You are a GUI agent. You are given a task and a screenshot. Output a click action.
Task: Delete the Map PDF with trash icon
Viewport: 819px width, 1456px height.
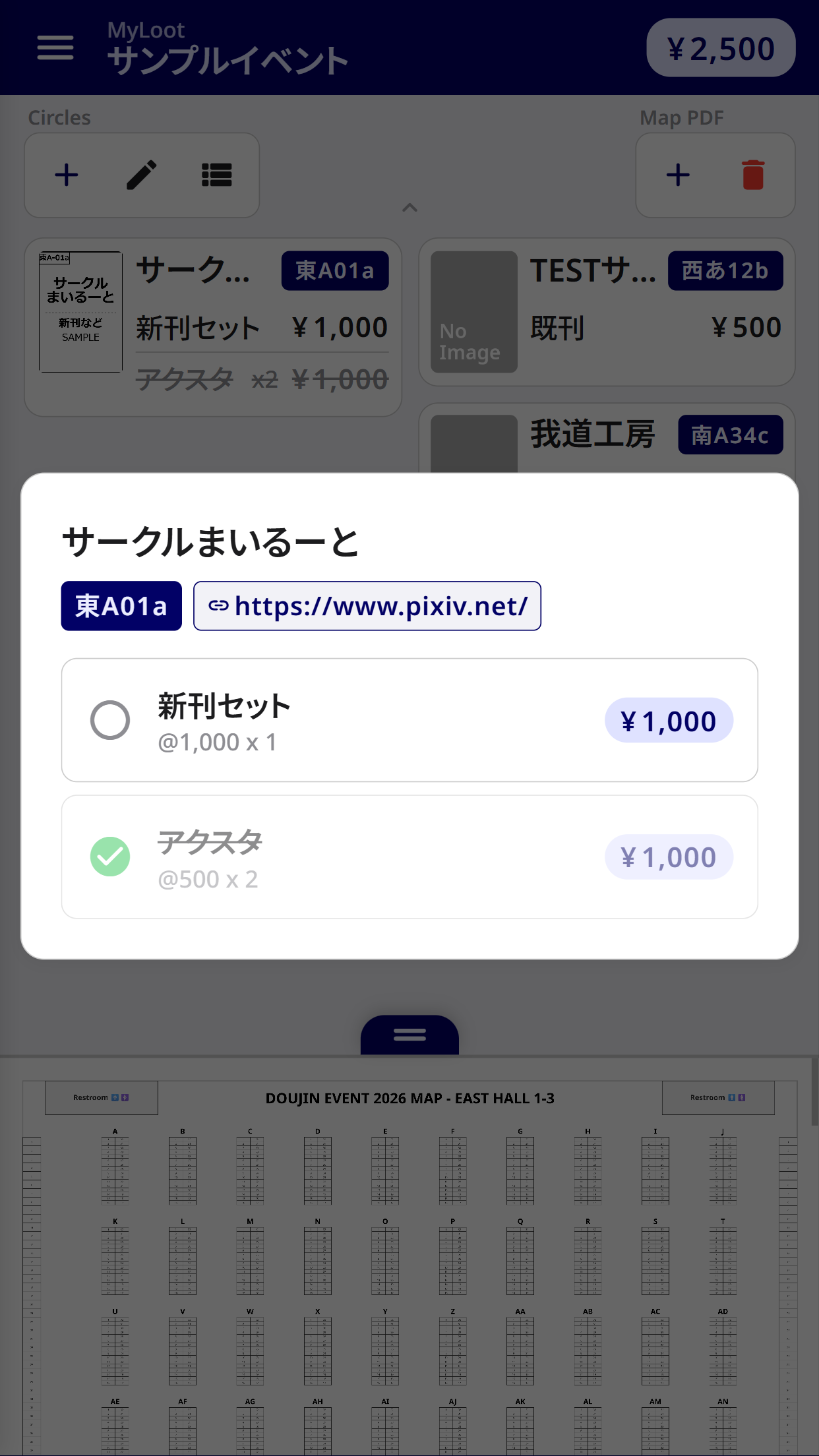tap(753, 175)
